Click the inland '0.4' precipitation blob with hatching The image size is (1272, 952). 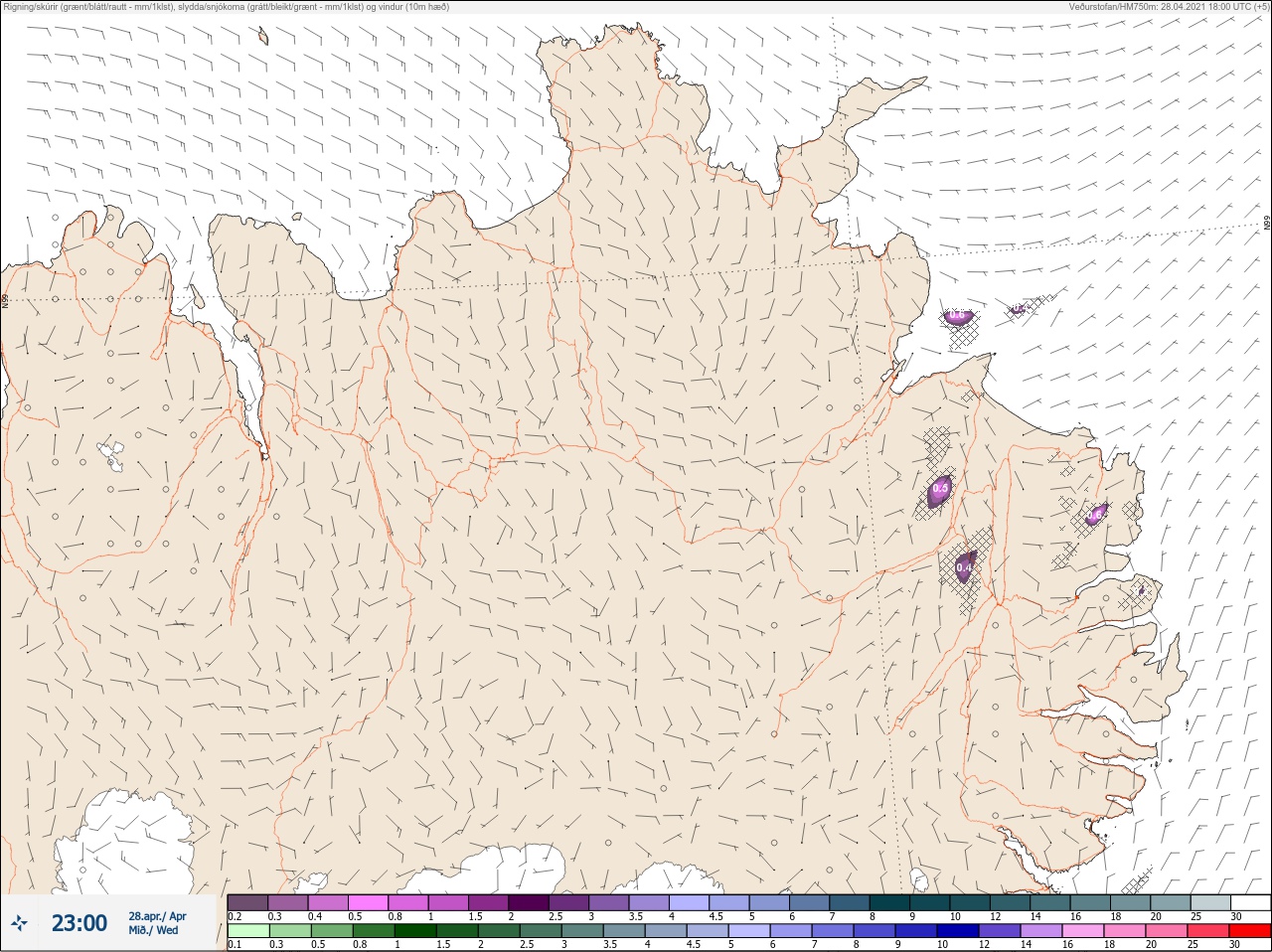tap(964, 567)
